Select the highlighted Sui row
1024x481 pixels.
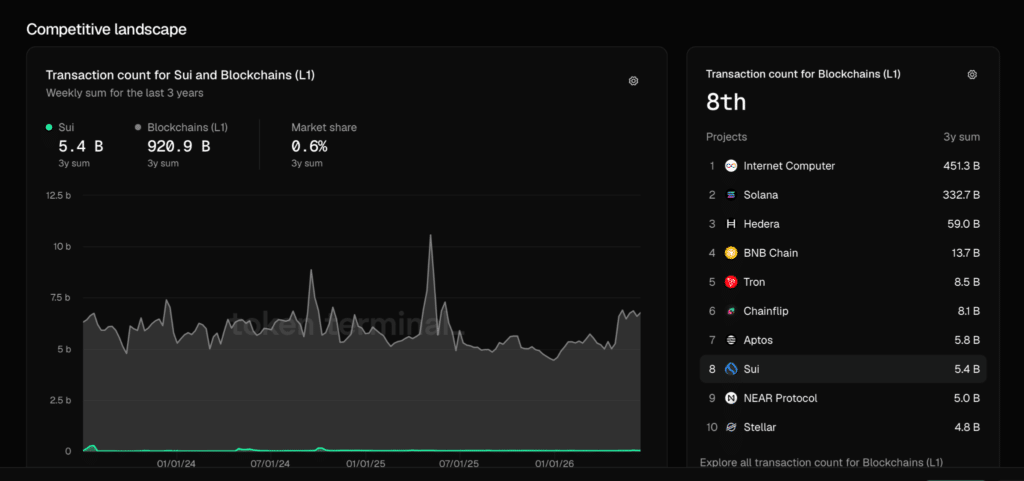pos(843,369)
